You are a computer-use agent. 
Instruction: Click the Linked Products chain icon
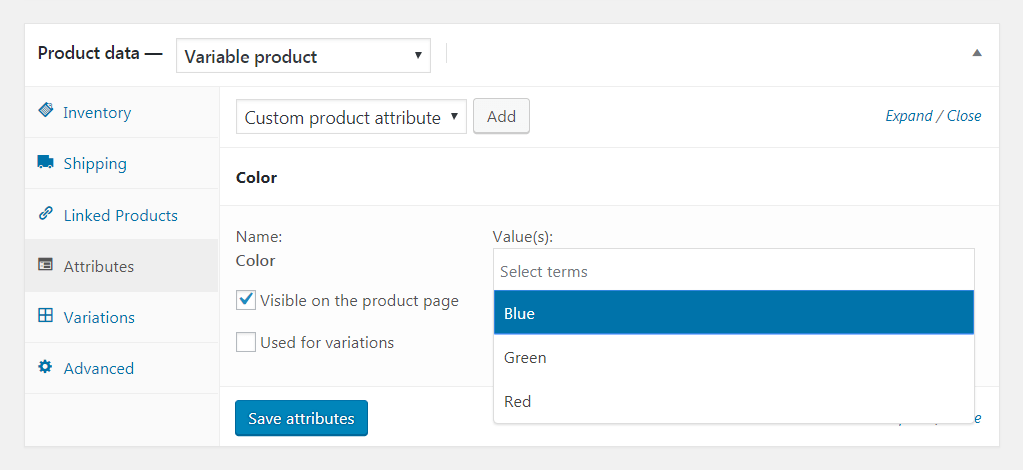(x=45, y=214)
